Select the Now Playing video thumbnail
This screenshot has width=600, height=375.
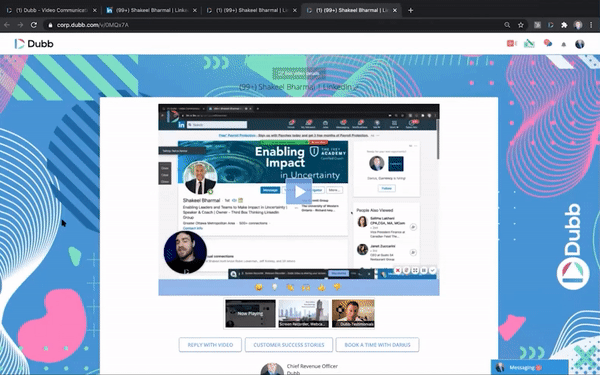pyautogui.click(x=250, y=313)
